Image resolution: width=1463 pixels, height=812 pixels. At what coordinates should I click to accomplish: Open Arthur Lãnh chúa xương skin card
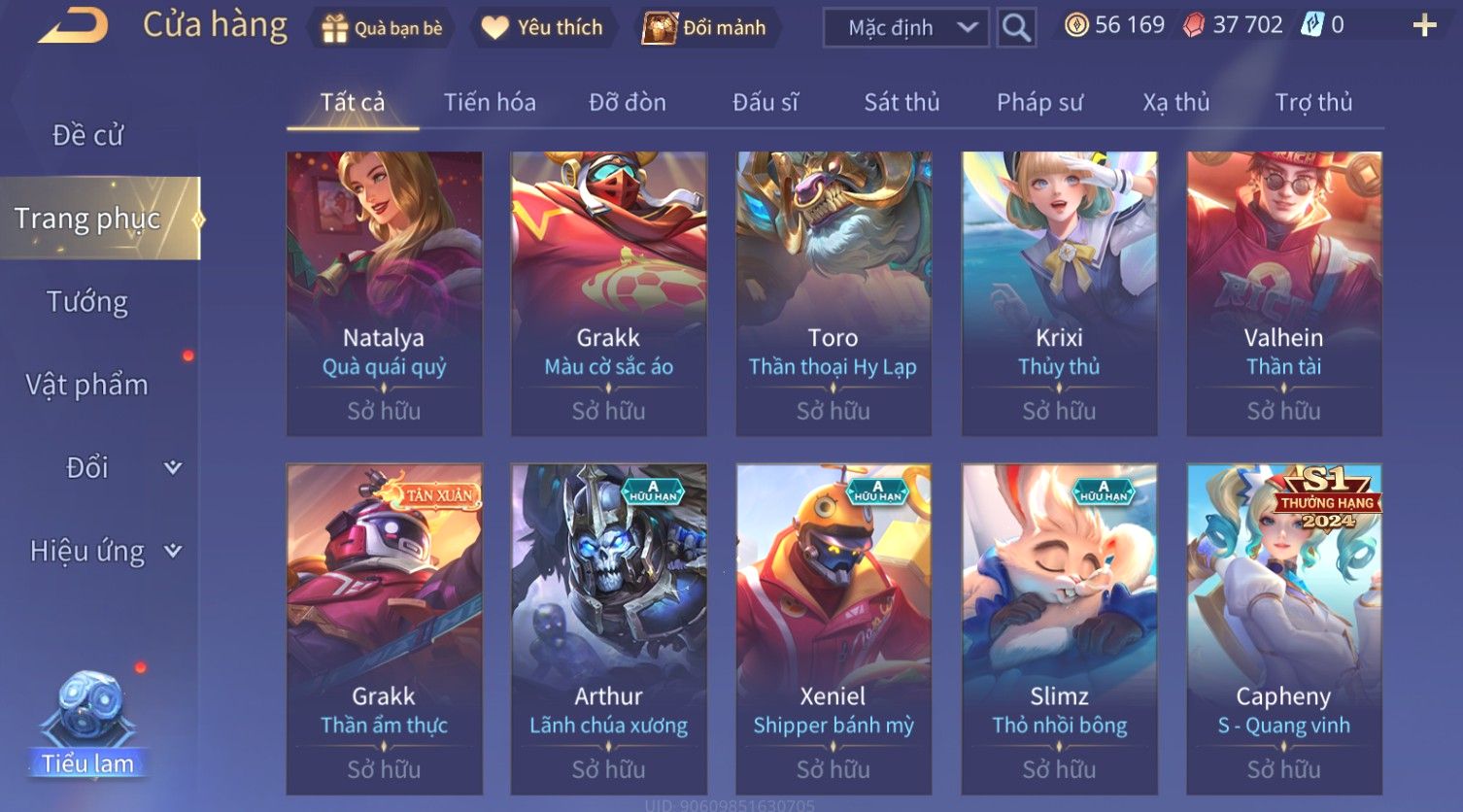click(609, 629)
